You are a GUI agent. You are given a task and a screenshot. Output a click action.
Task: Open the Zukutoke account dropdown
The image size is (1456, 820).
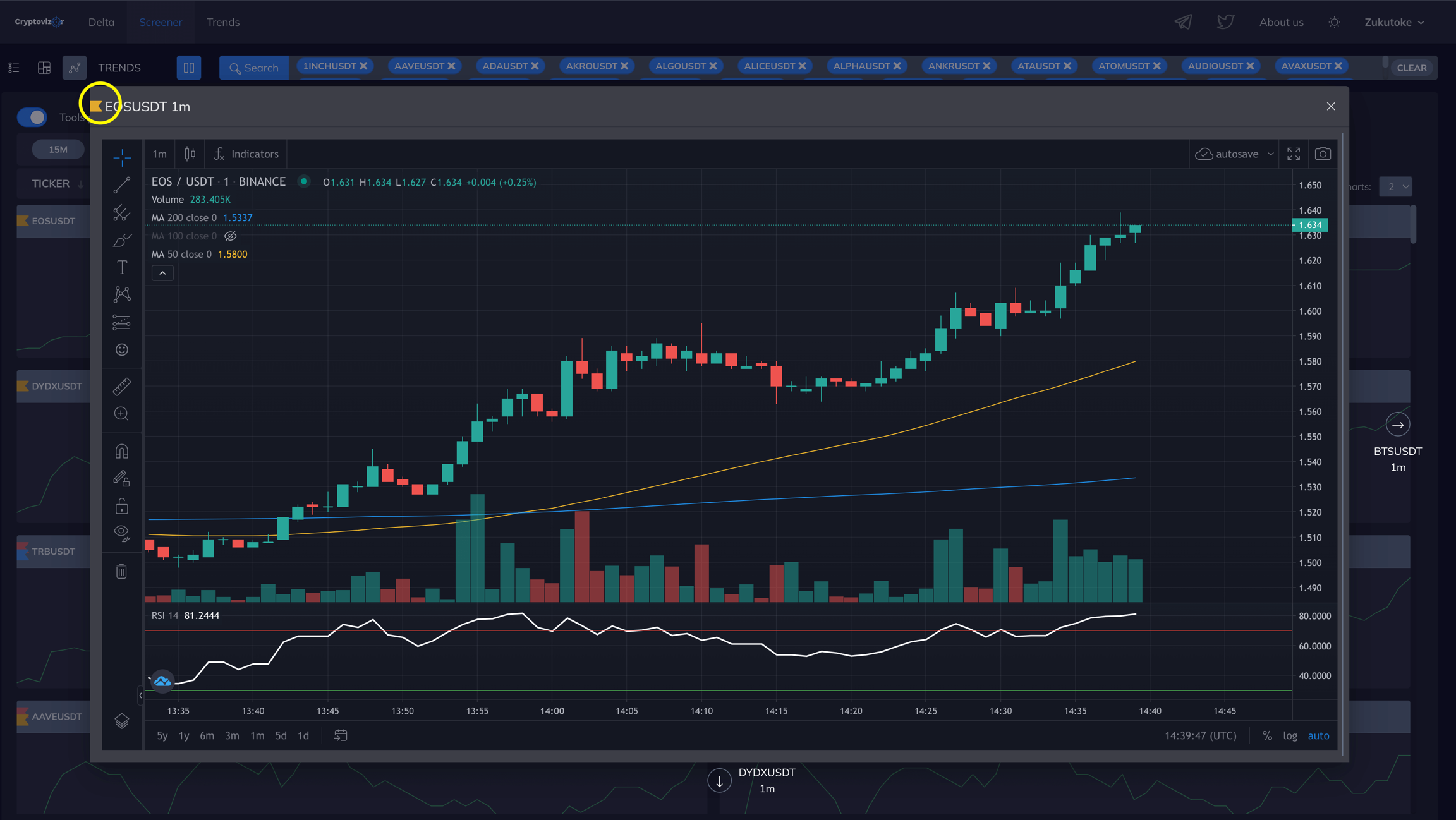(1393, 22)
